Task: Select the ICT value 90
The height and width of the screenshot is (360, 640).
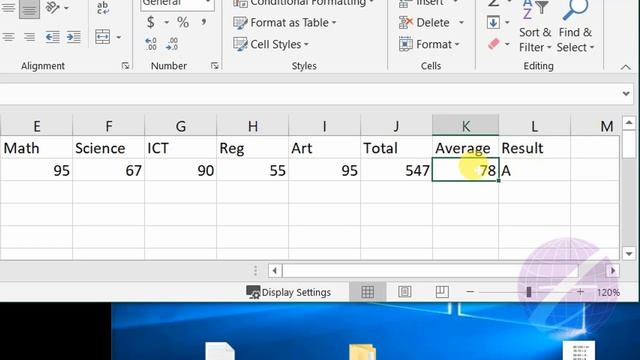Action: [x=181, y=170]
